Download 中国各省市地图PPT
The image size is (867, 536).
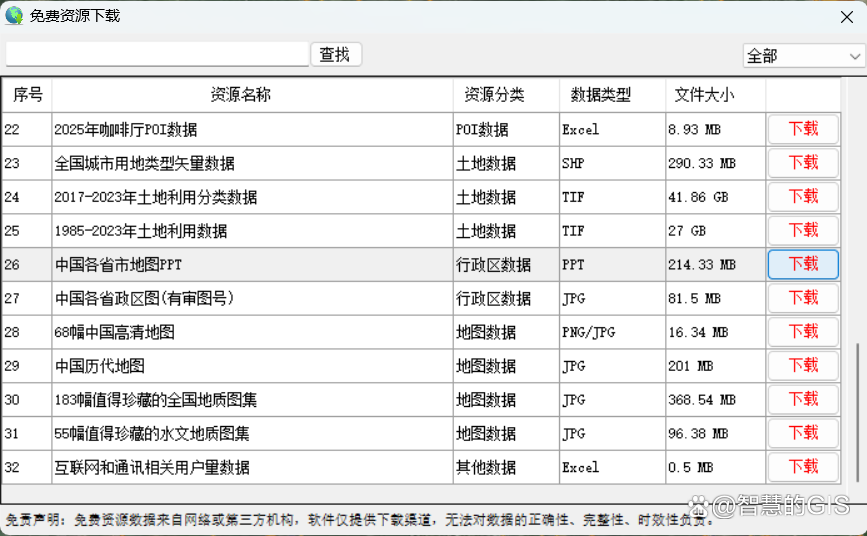tap(803, 264)
